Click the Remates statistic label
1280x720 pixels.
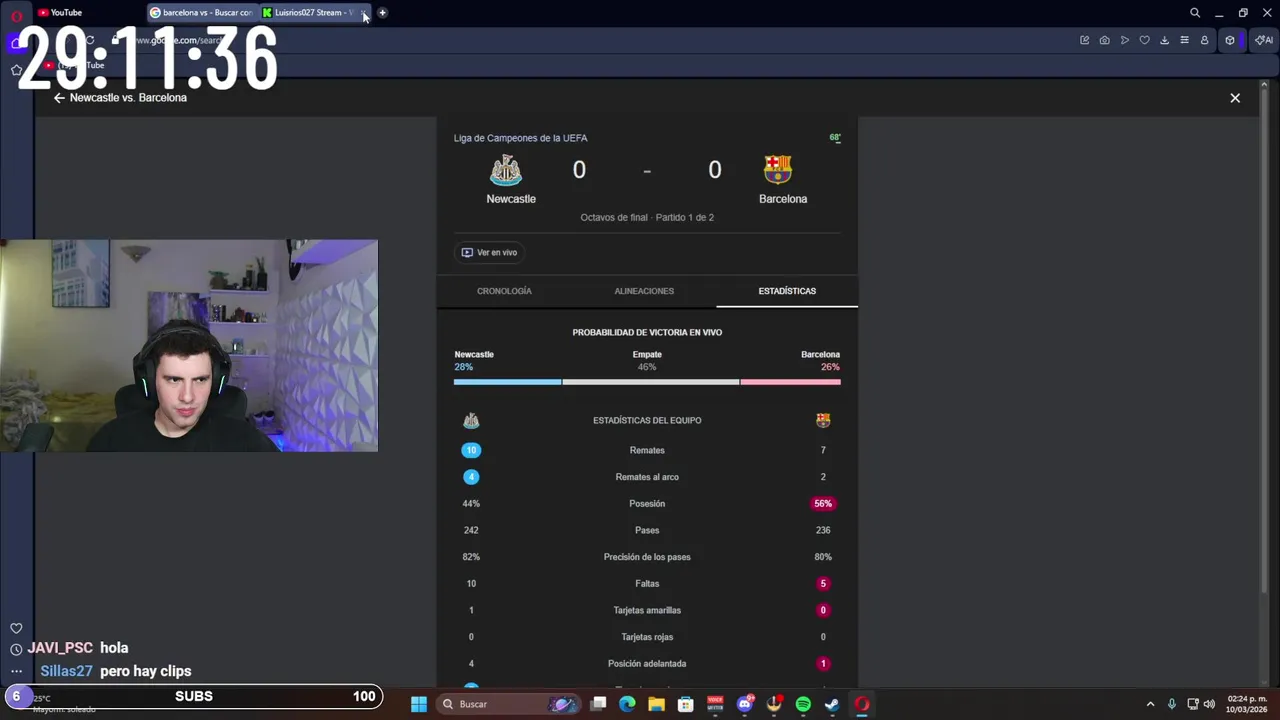coord(647,450)
